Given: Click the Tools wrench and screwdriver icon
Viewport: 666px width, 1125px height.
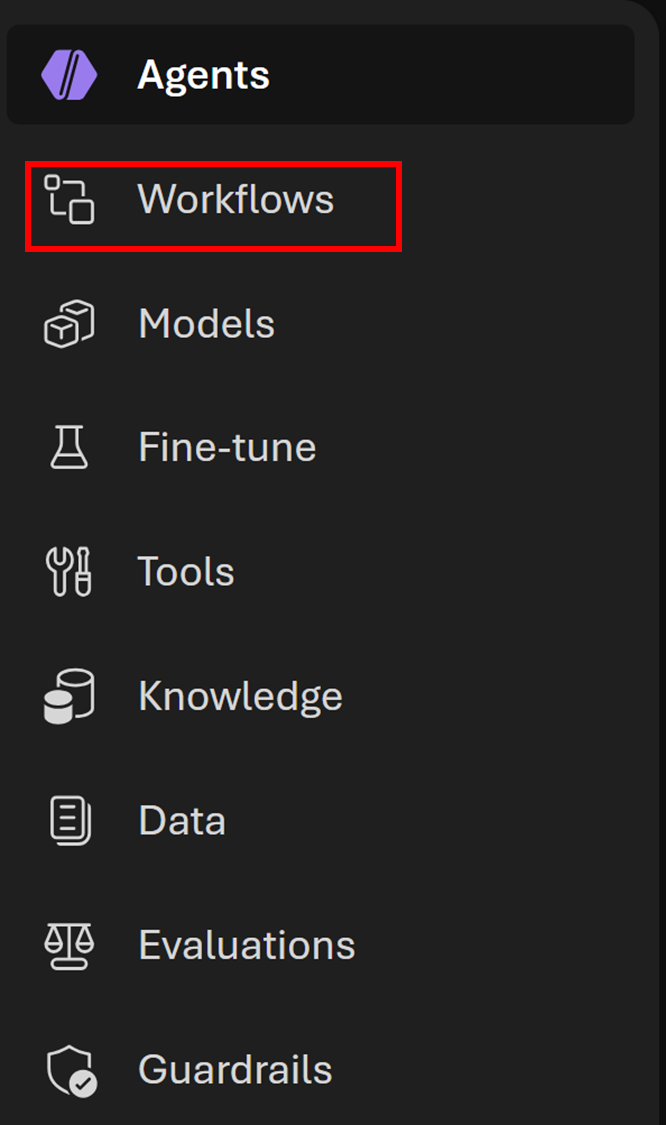Looking at the screenshot, I should coord(69,572).
